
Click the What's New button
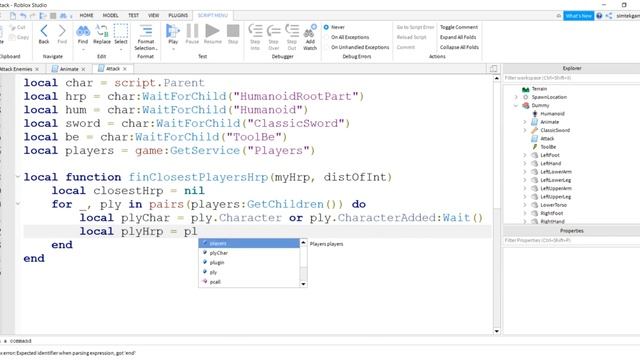578,16
